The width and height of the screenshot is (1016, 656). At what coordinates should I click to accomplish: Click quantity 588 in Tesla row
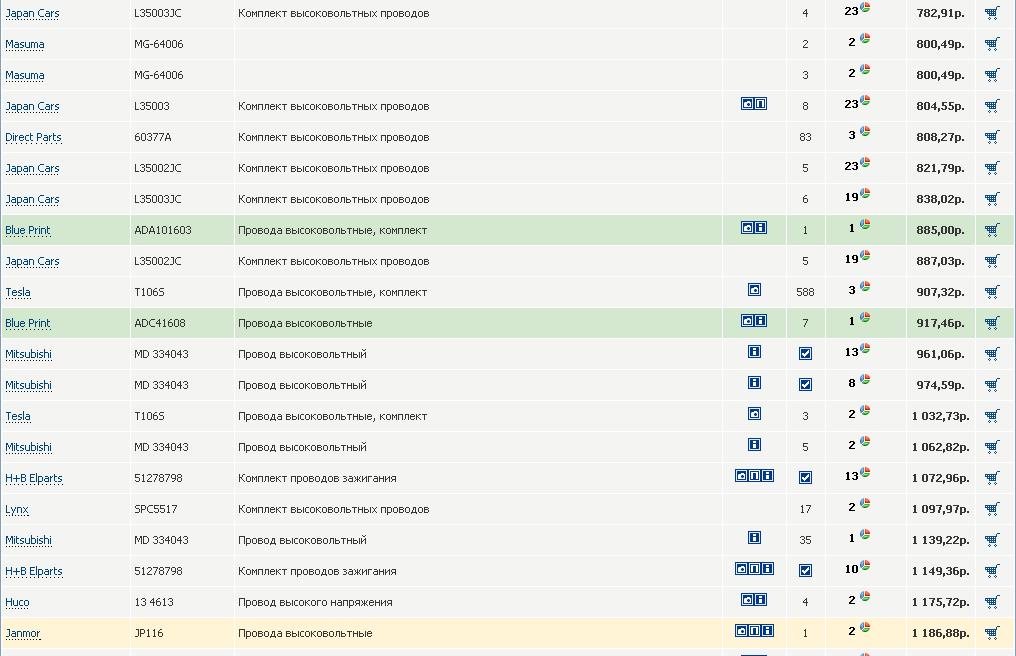pos(805,292)
